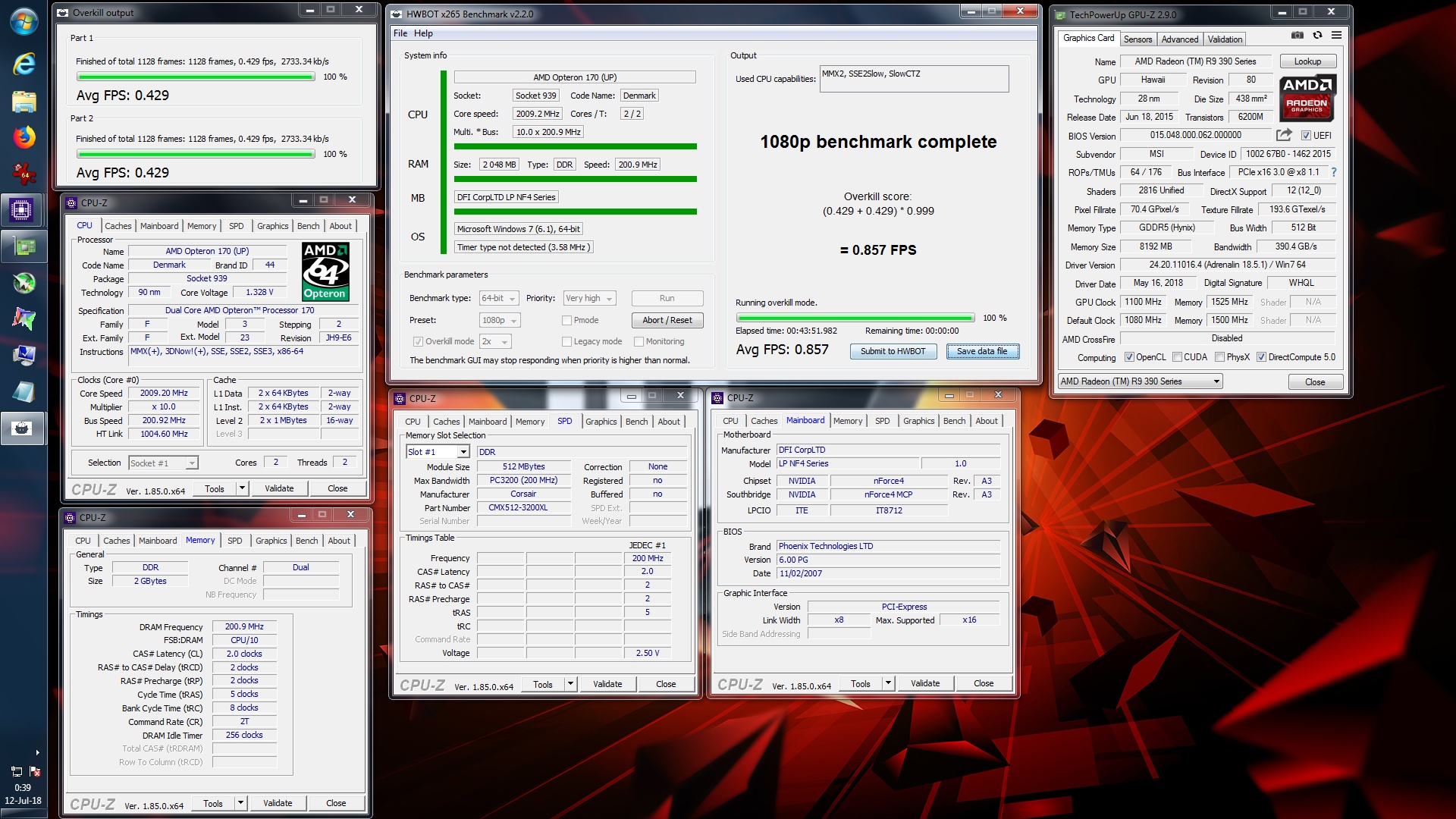Screen dimensions: 1456x819
Task: Click Validate in CPU-Z Memory window
Action: [278, 803]
